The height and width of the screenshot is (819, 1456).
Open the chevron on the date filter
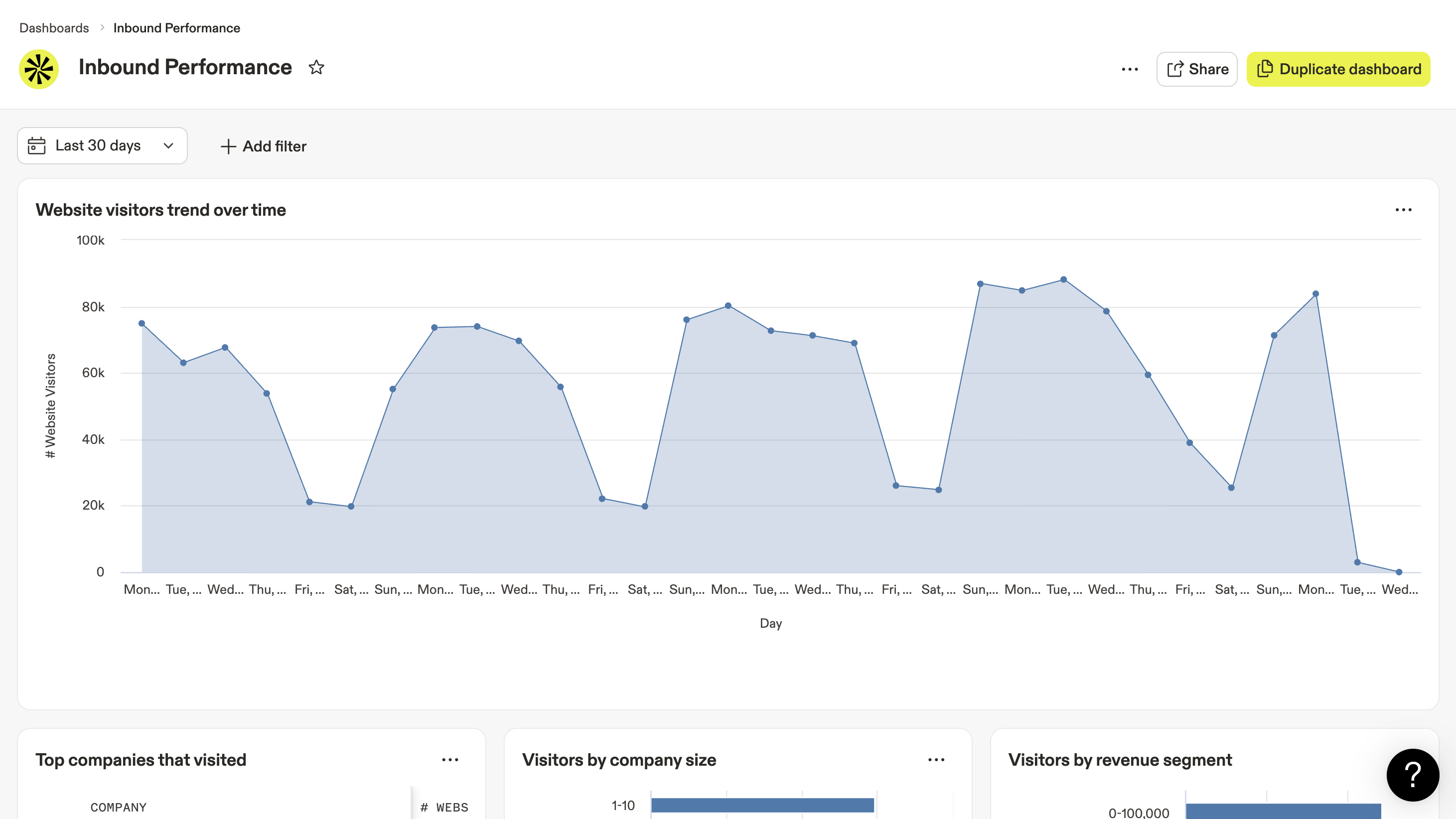[168, 146]
